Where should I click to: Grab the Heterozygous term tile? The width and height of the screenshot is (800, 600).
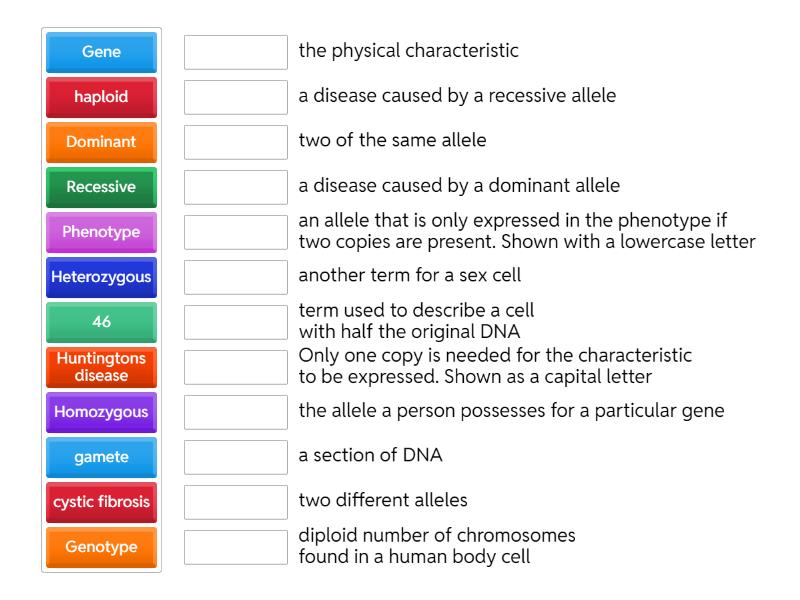coord(101,277)
